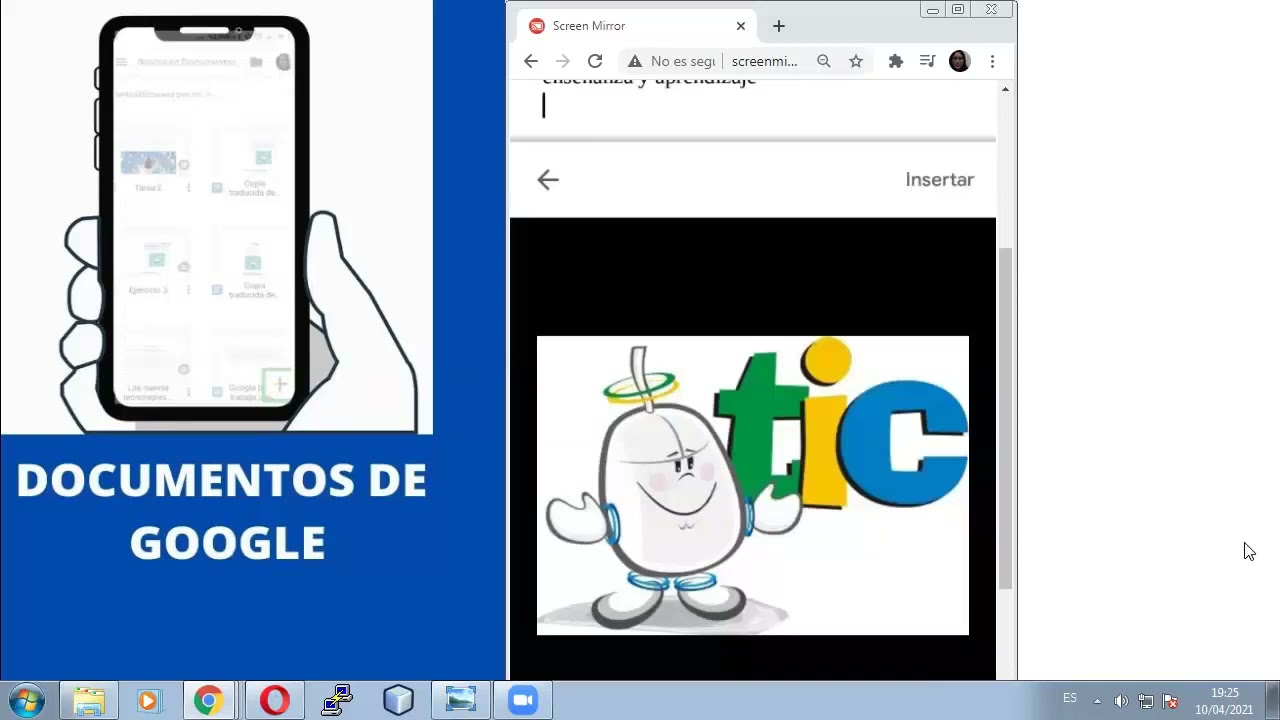Open the 3D cube app in taskbar
The height and width of the screenshot is (720, 1280).
[x=398, y=700]
